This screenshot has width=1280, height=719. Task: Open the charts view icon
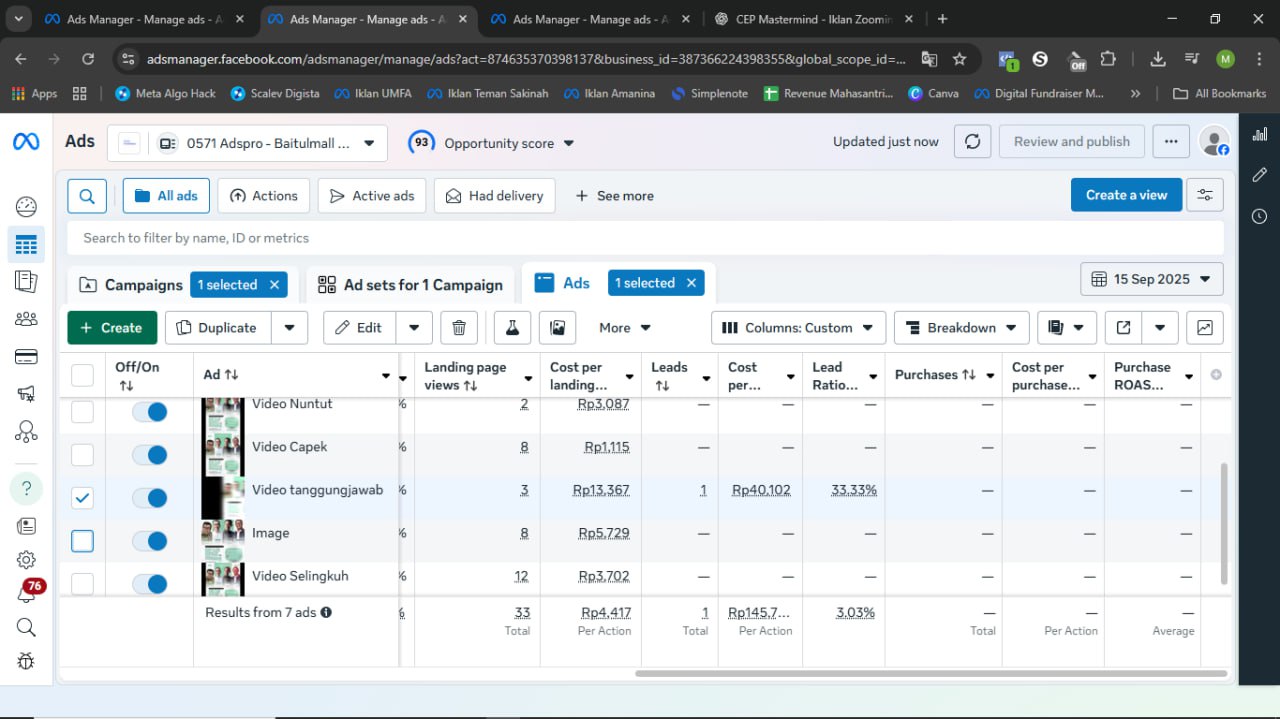click(x=1204, y=328)
